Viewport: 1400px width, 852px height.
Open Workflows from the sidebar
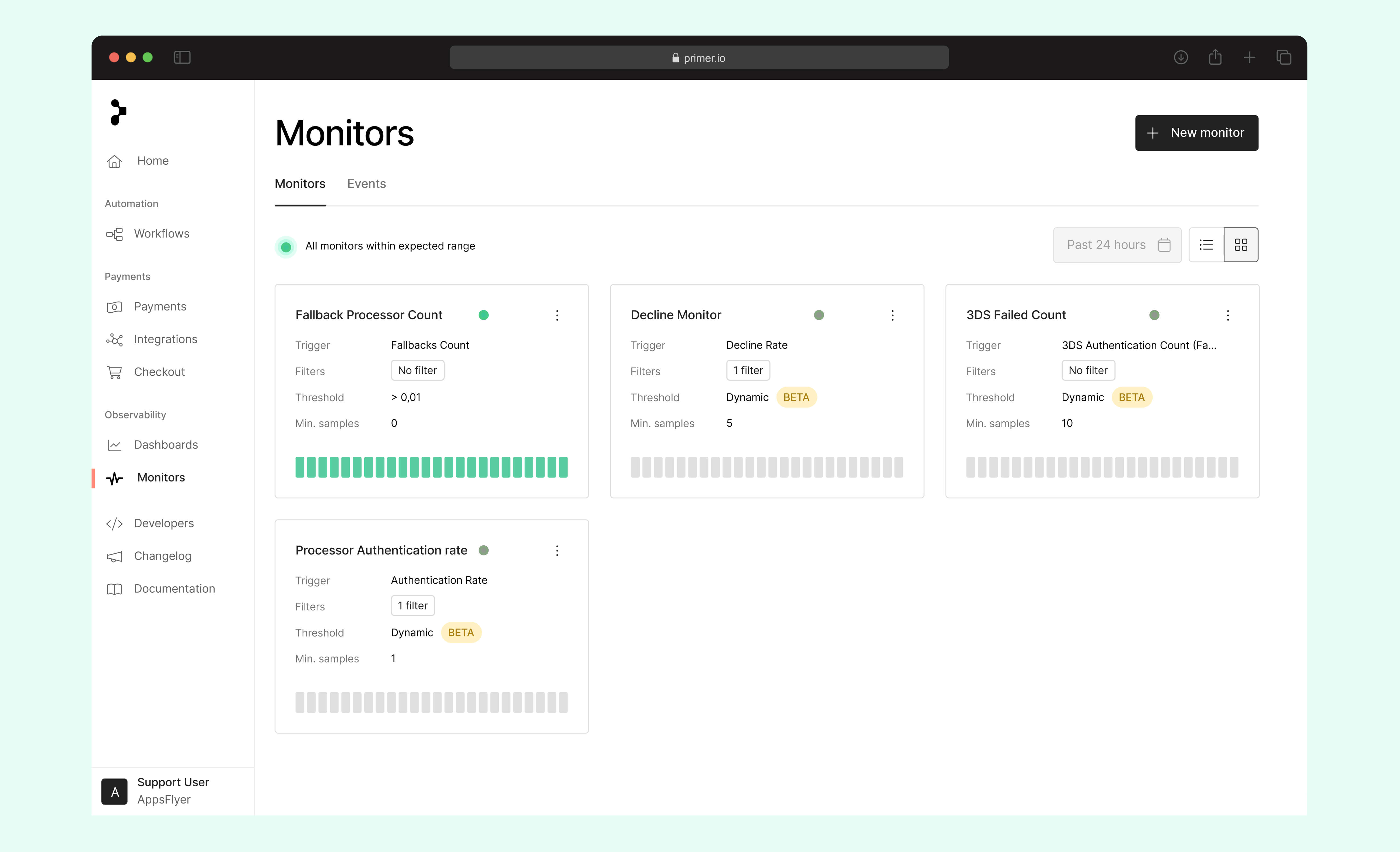click(161, 234)
